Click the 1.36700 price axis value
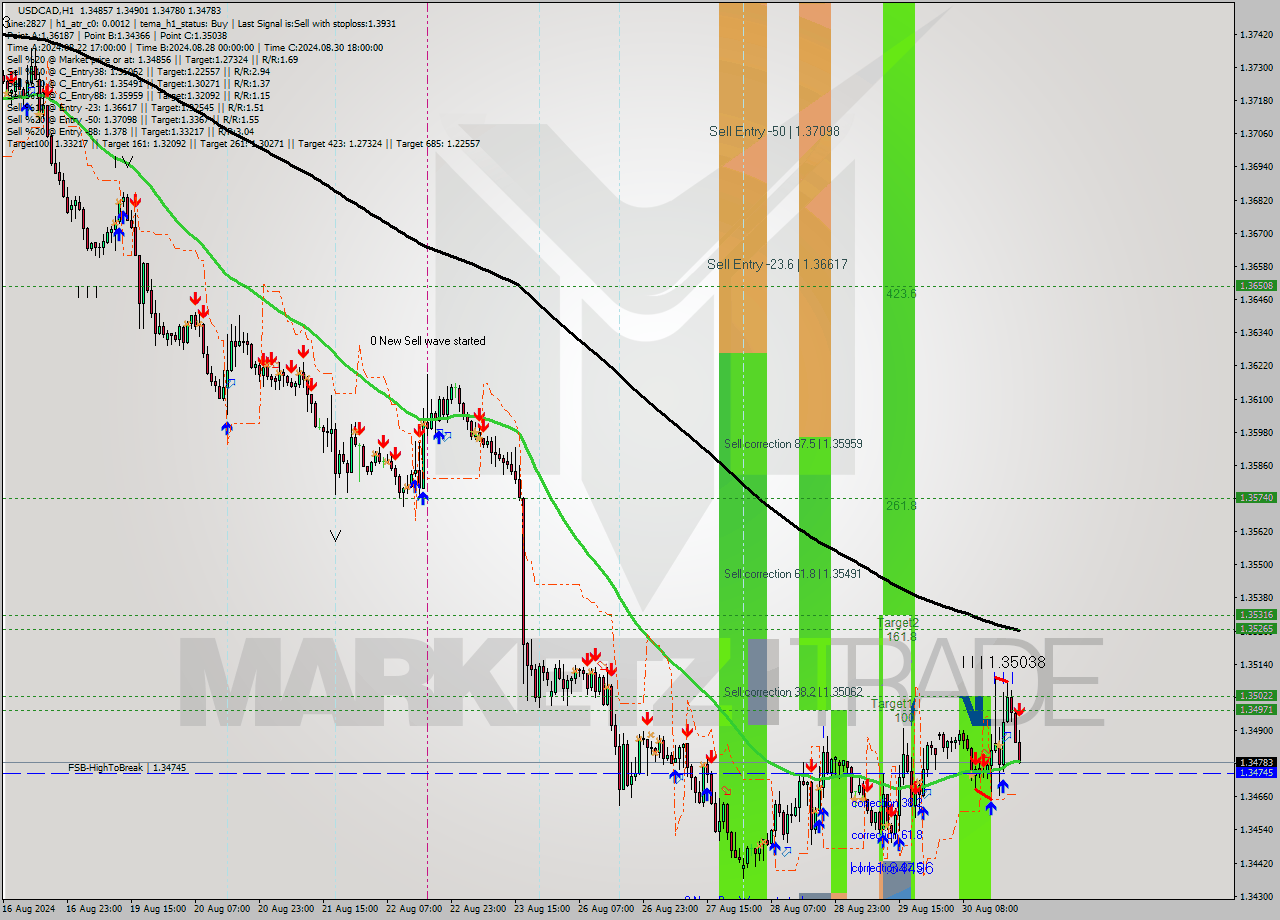Screen dimensions: 1280x920 tap(1255, 233)
